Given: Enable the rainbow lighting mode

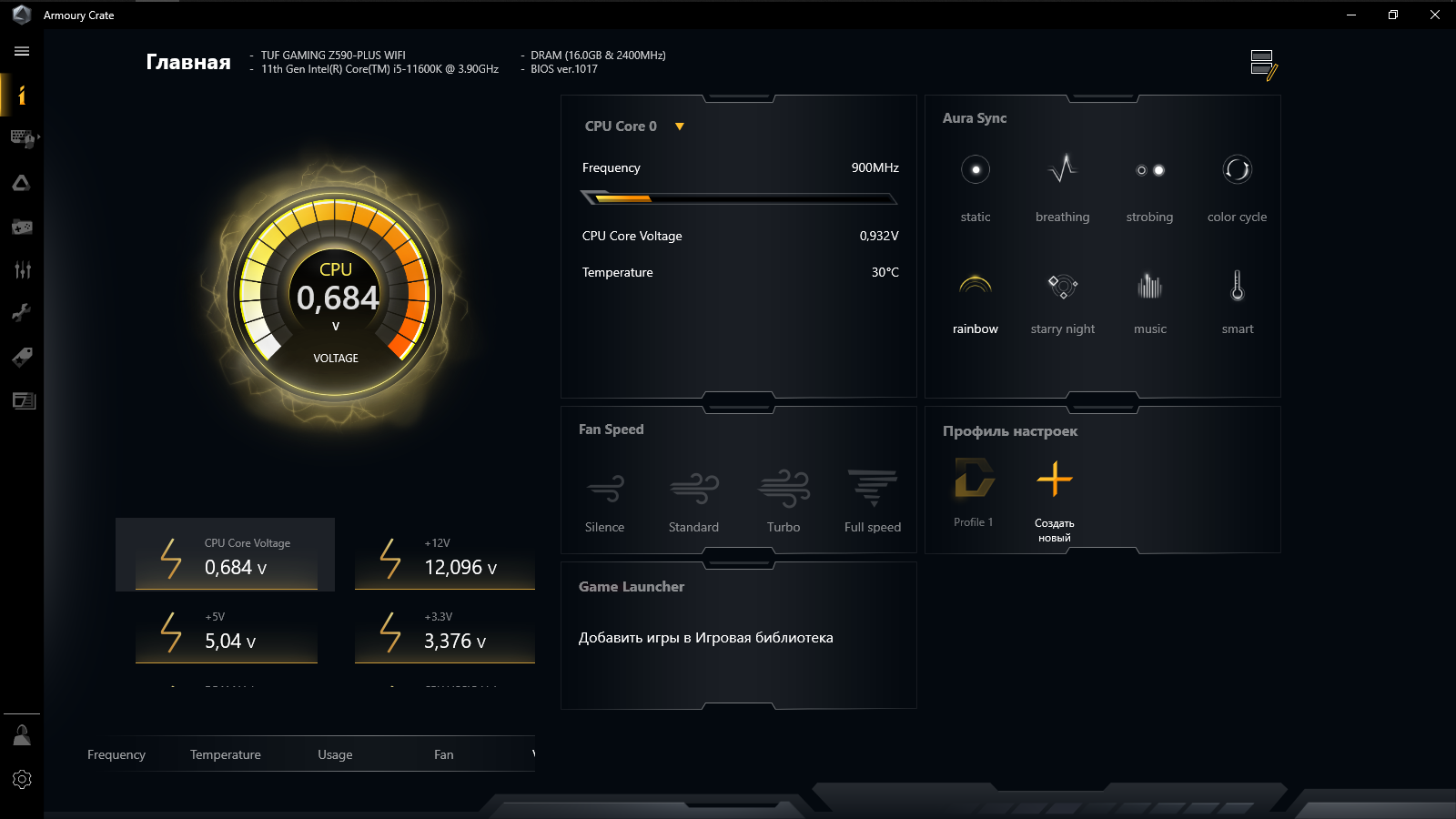Looking at the screenshot, I should (x=975, y=301).
